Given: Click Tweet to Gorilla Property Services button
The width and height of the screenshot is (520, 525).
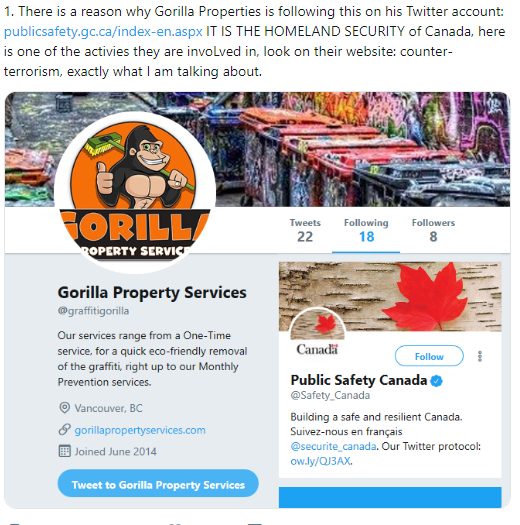Looking at the screenshot, I should (158, 483).
